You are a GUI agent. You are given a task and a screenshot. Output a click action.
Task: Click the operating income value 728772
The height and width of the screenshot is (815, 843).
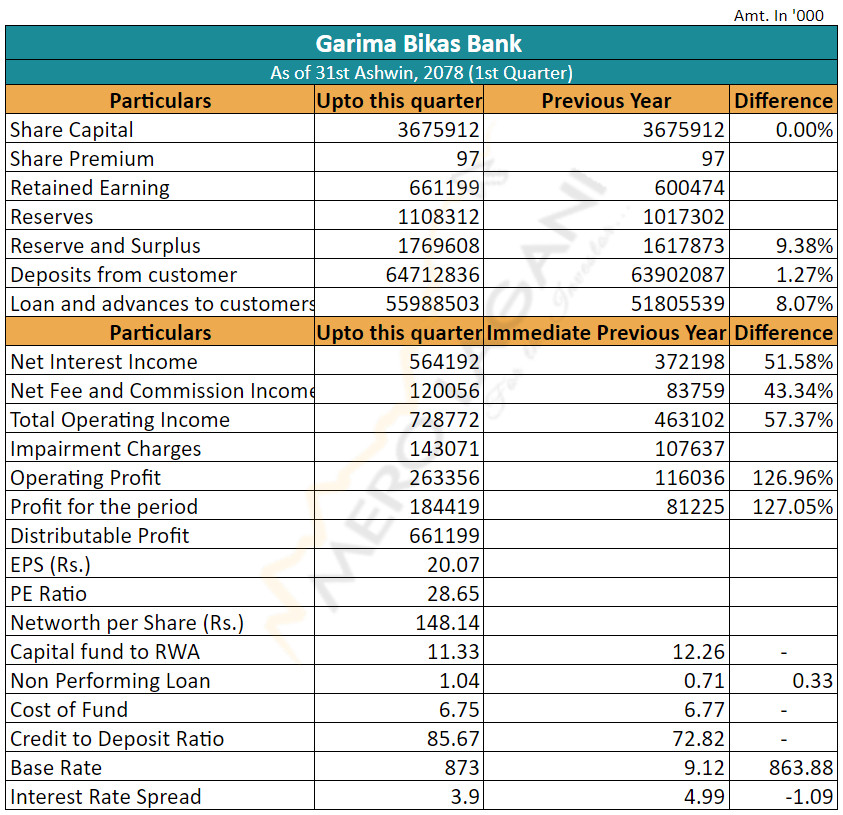pos(444,420)
